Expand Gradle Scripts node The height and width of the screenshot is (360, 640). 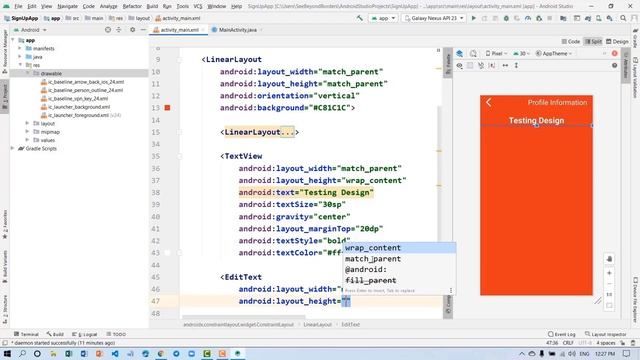coord(13,149)
